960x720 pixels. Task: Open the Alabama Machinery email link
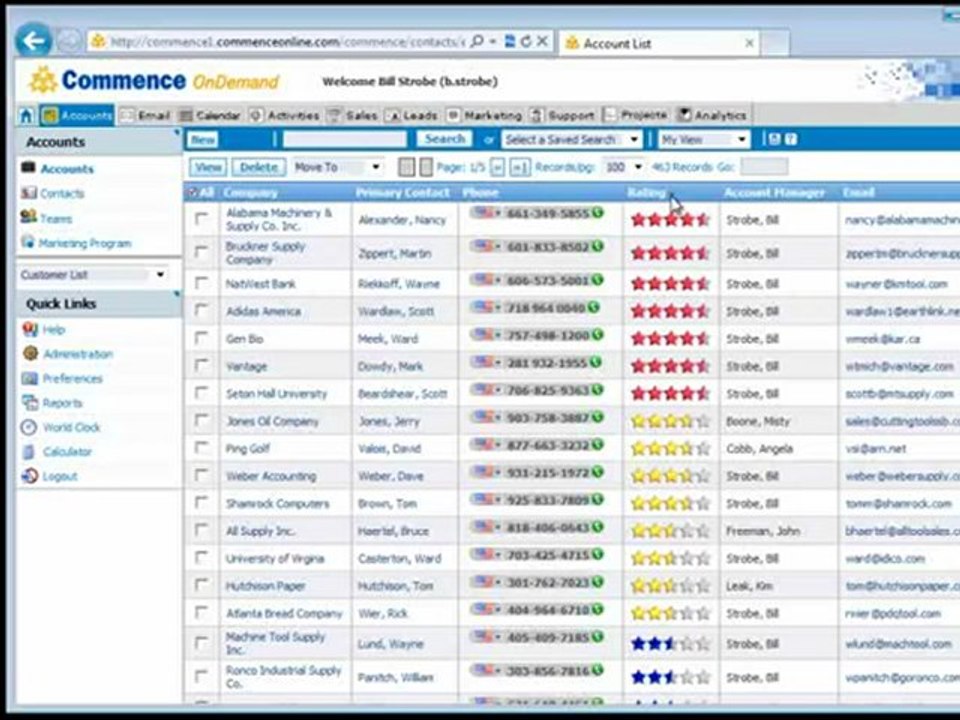pyautogui.click(x=902, y=219)
